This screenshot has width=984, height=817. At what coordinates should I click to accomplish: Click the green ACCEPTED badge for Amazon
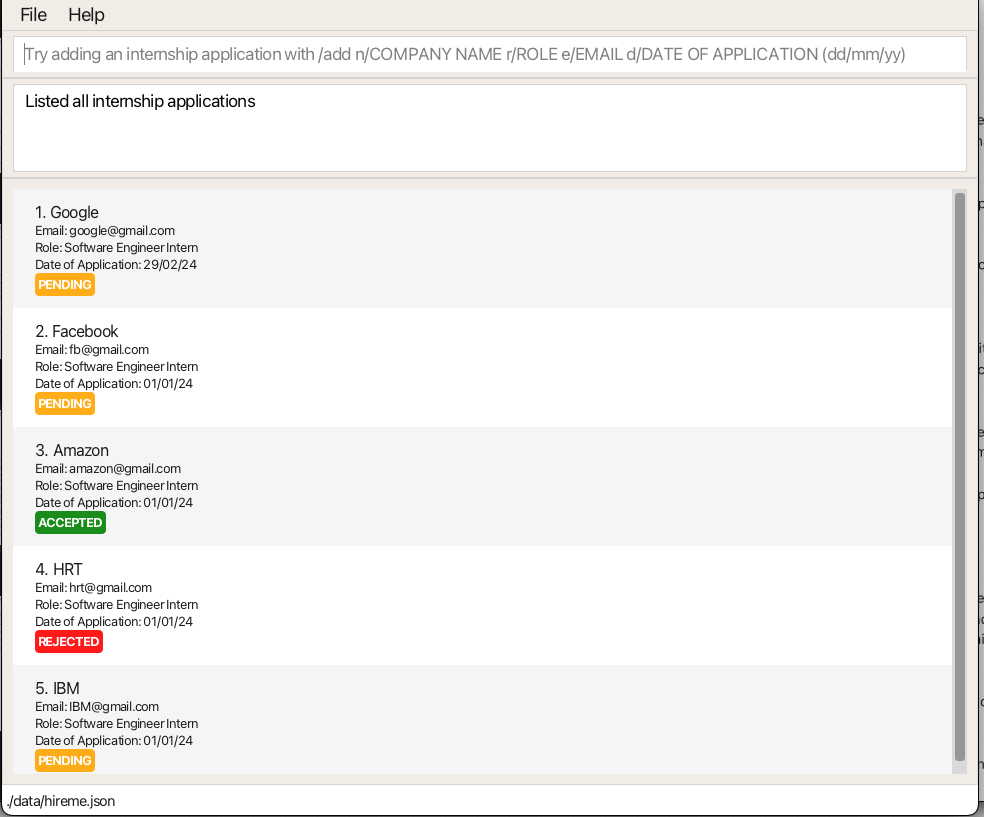point(70,523)
